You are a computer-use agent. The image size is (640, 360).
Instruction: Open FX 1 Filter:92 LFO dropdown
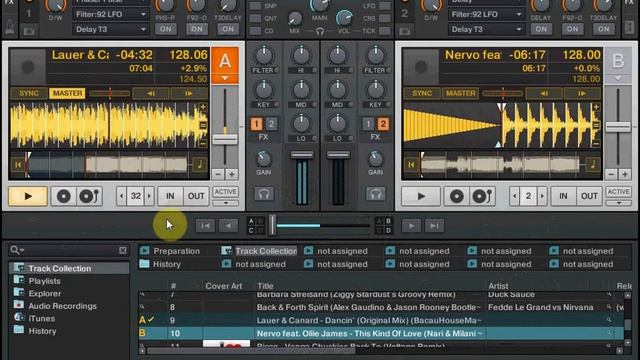tap(110, 14)
